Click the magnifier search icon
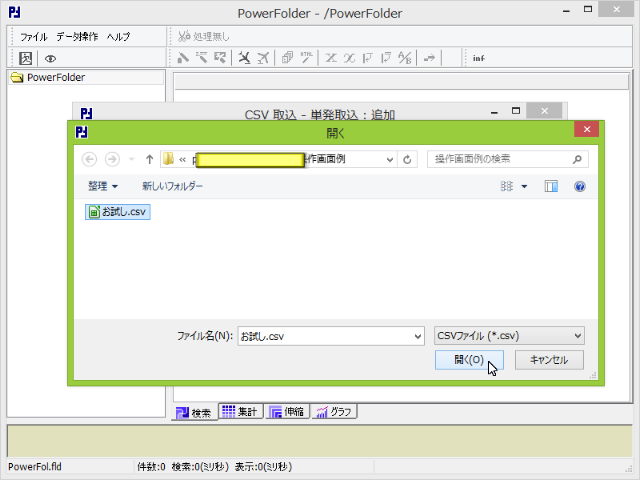This screenshot has height=480, width=640. (x=577, y=159)
